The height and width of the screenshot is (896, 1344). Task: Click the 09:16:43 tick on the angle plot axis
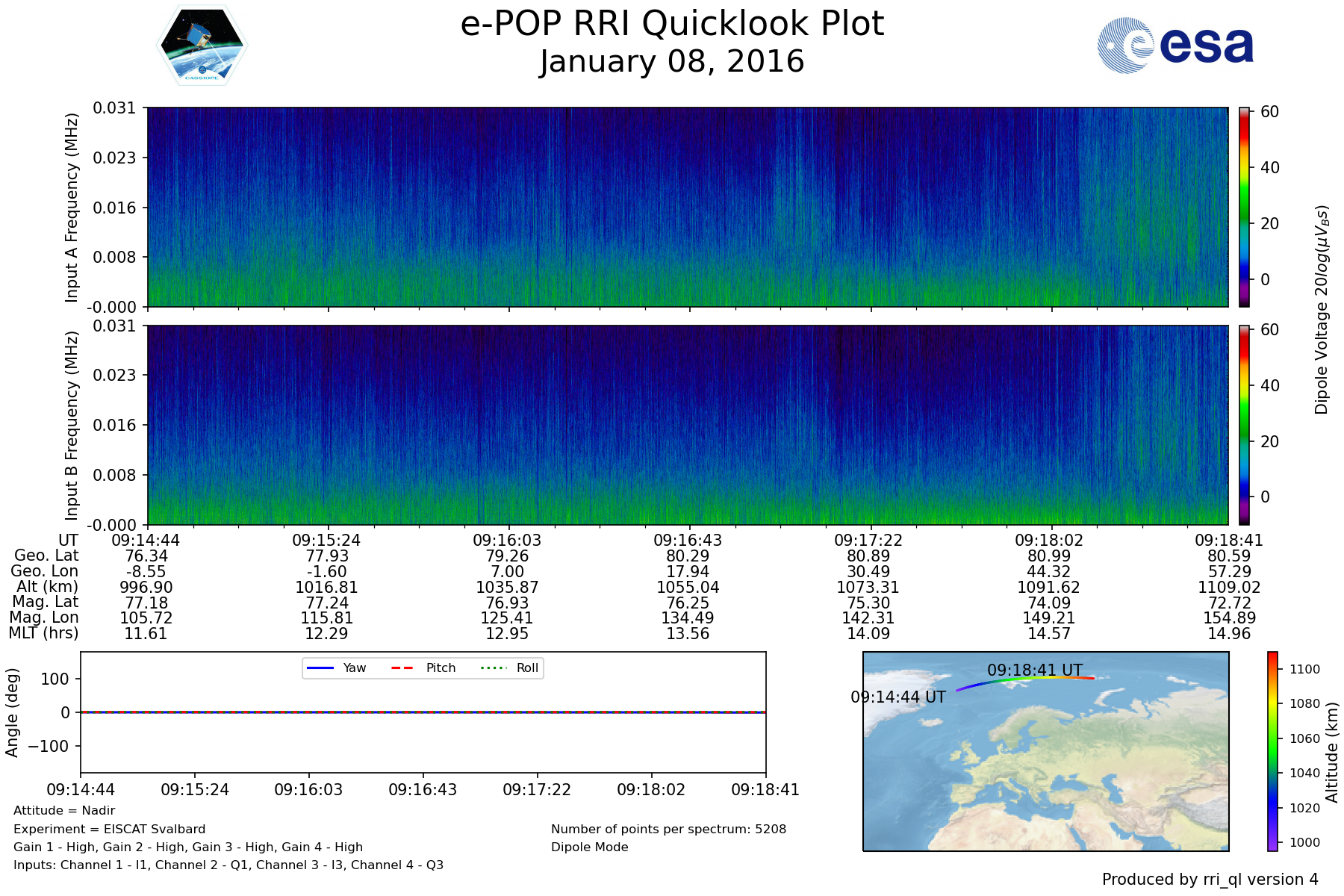tap(423, 789)
